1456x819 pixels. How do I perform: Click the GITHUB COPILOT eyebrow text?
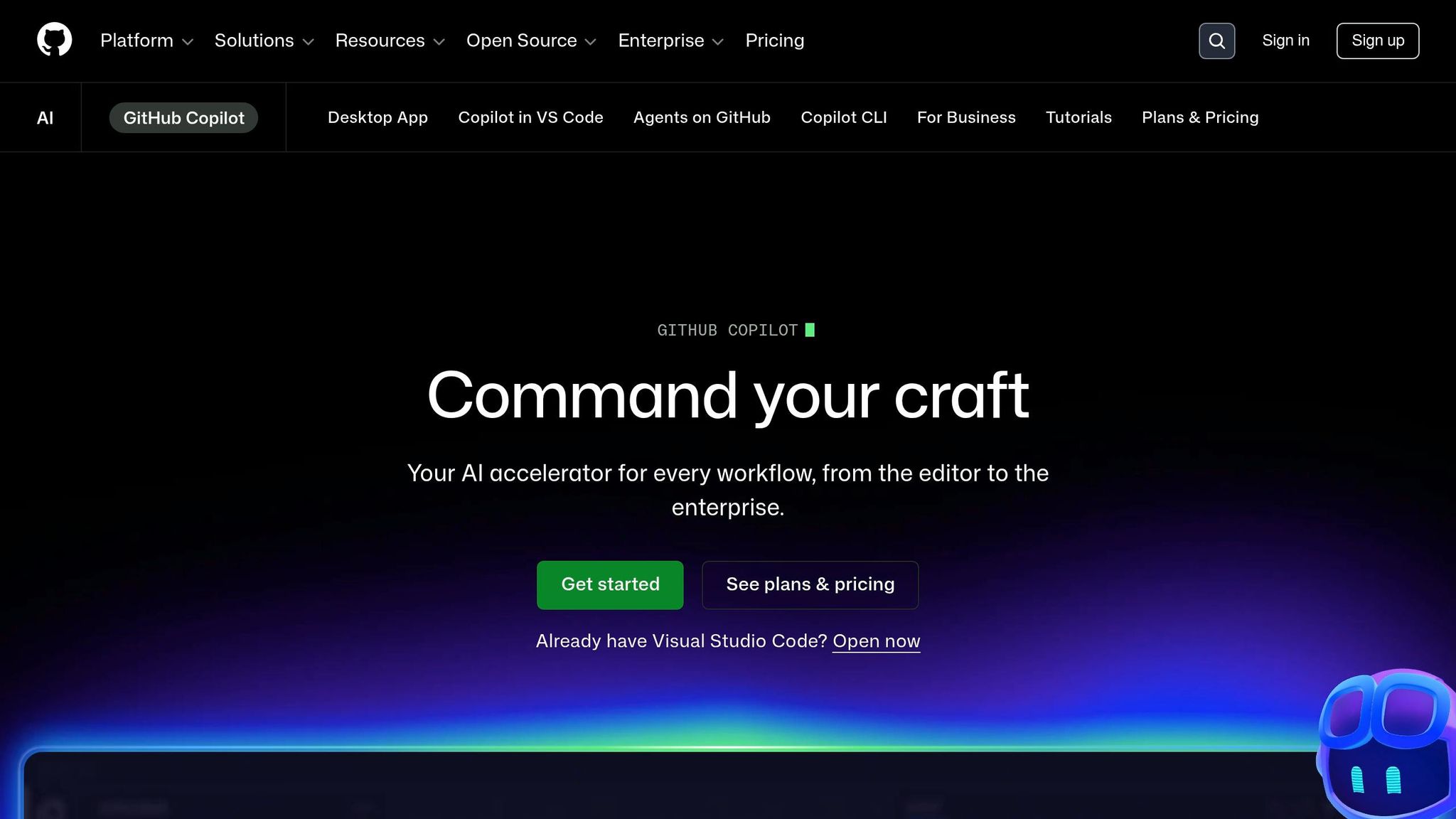[x=727, y=330]
